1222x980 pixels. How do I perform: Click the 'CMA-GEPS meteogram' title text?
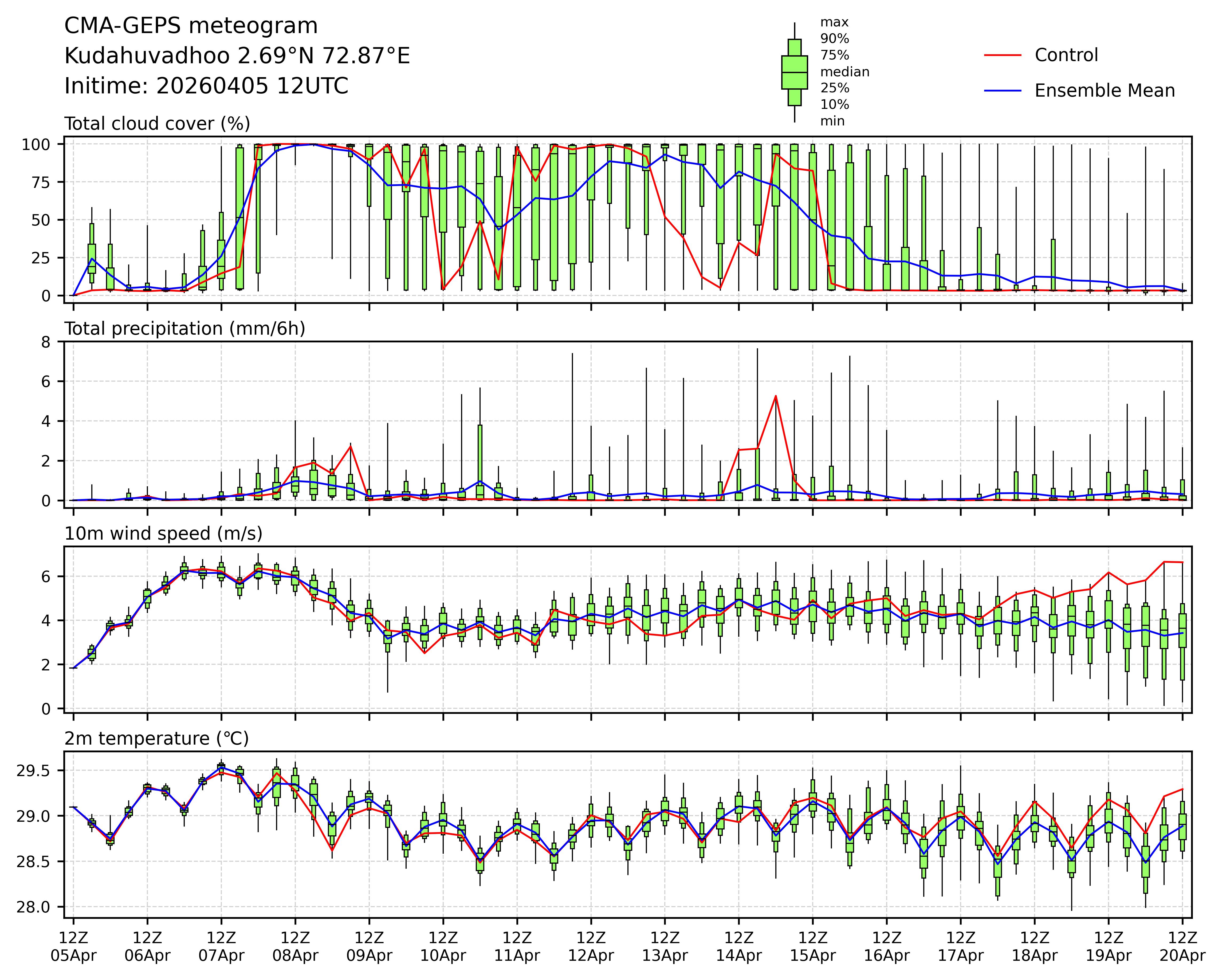click(190, 26)
